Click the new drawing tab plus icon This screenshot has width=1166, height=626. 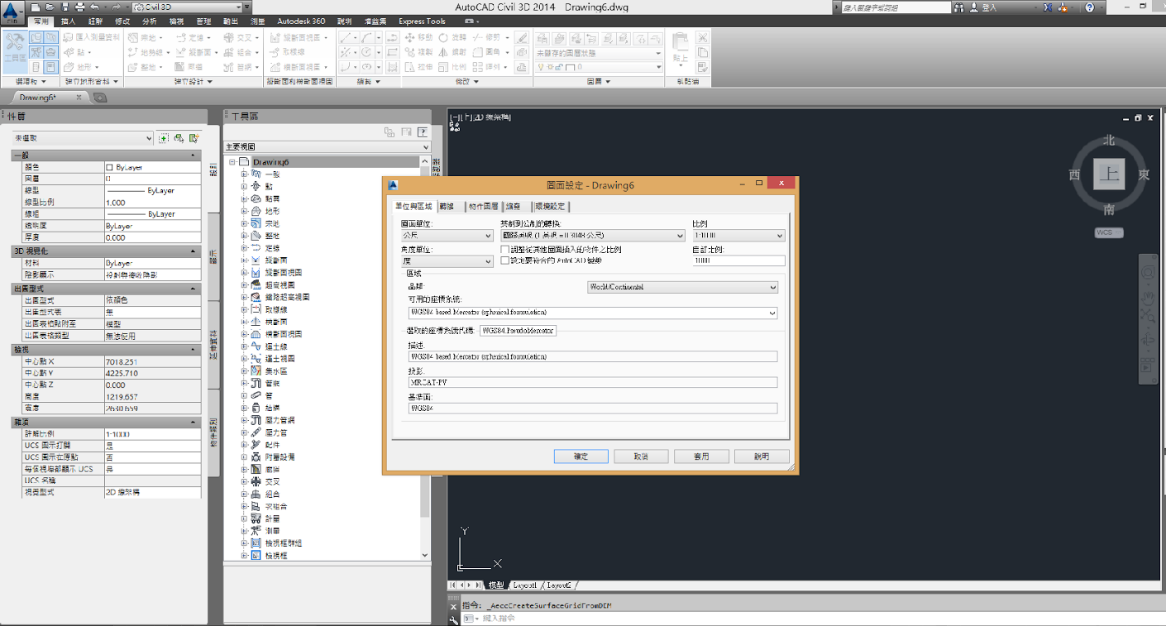pyautogui.click(x=100, y=97)
